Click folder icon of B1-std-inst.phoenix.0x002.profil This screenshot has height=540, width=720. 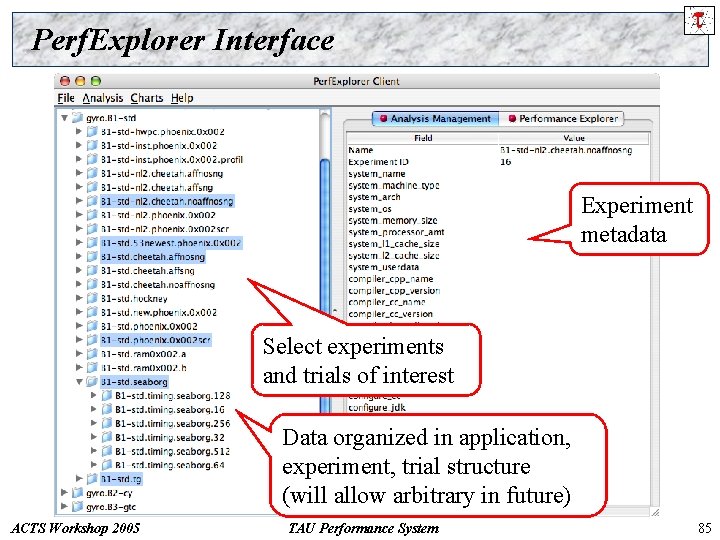click(92, 159)
